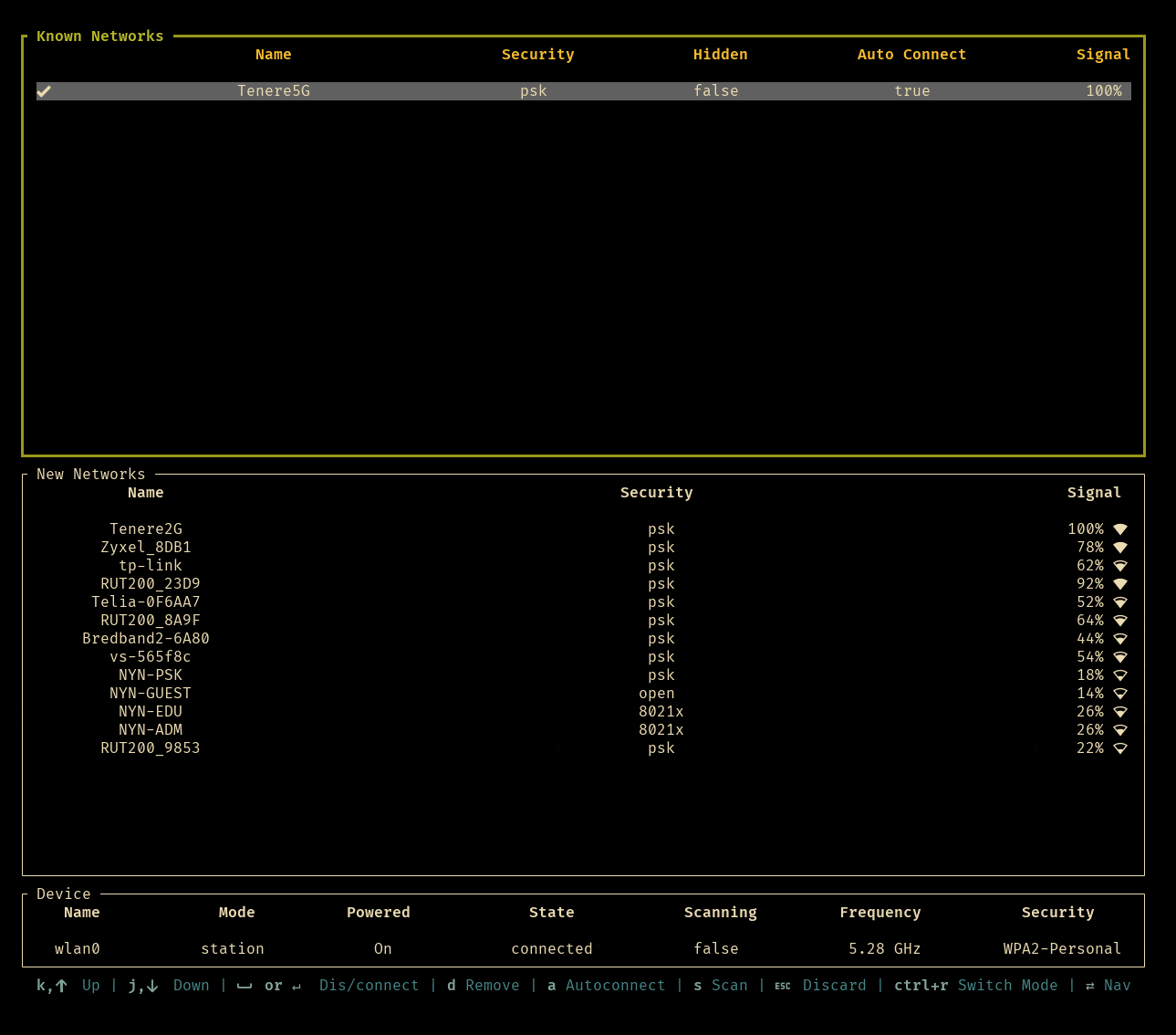
Task: Click the Hidden value false for Tenere5G
Action: (715, 91)
